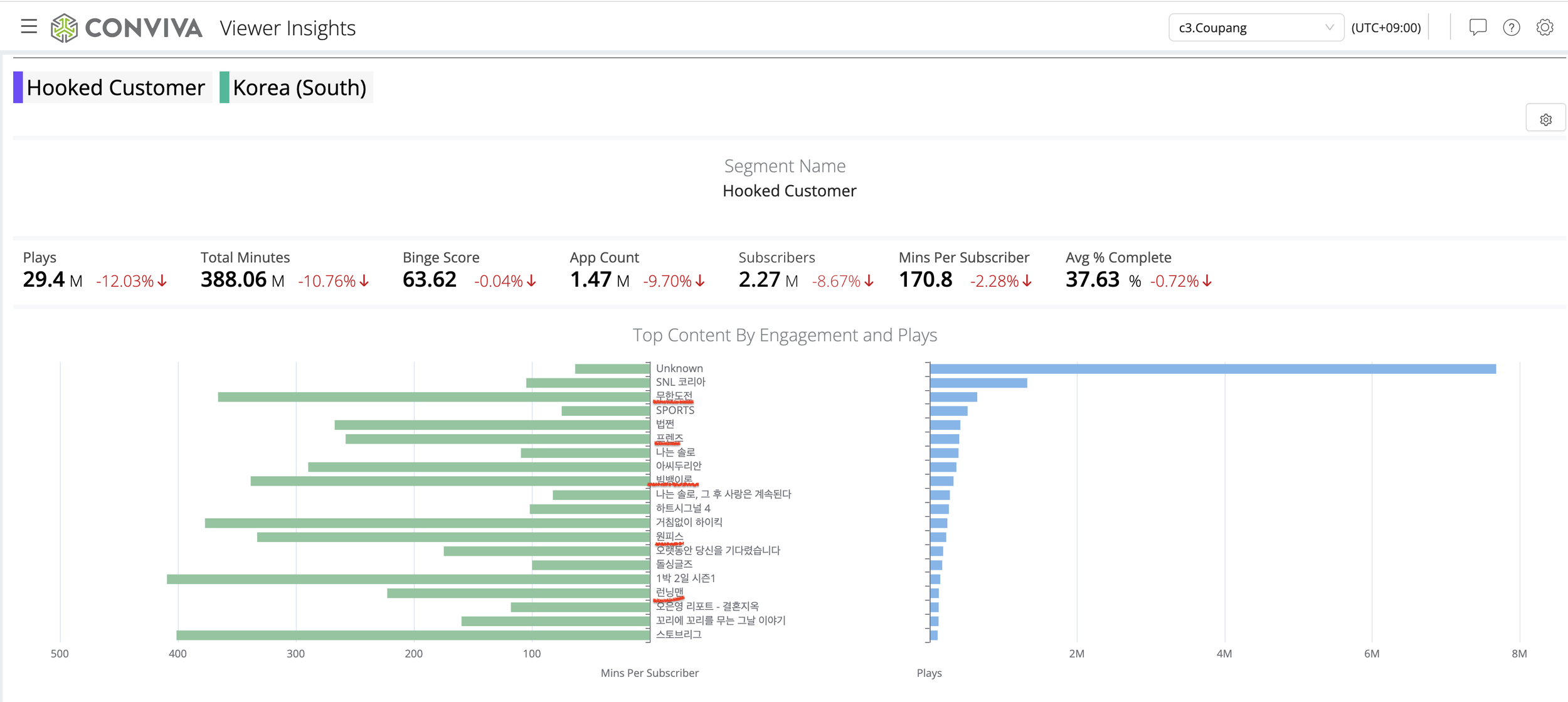Screen dimensions: 1568x702
Task: Click the green Korea (South) swatch
Action: pyautogui.click(x=224, y=87)
